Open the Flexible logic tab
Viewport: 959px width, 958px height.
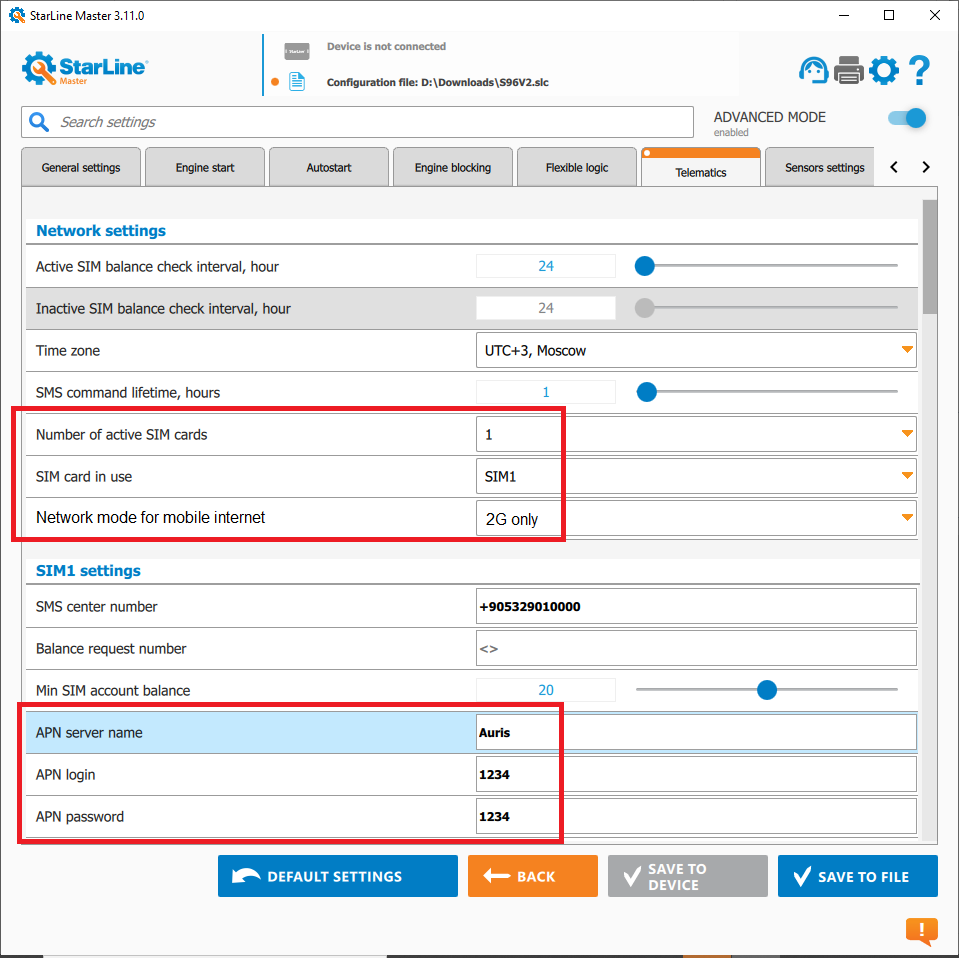[577, 168]
